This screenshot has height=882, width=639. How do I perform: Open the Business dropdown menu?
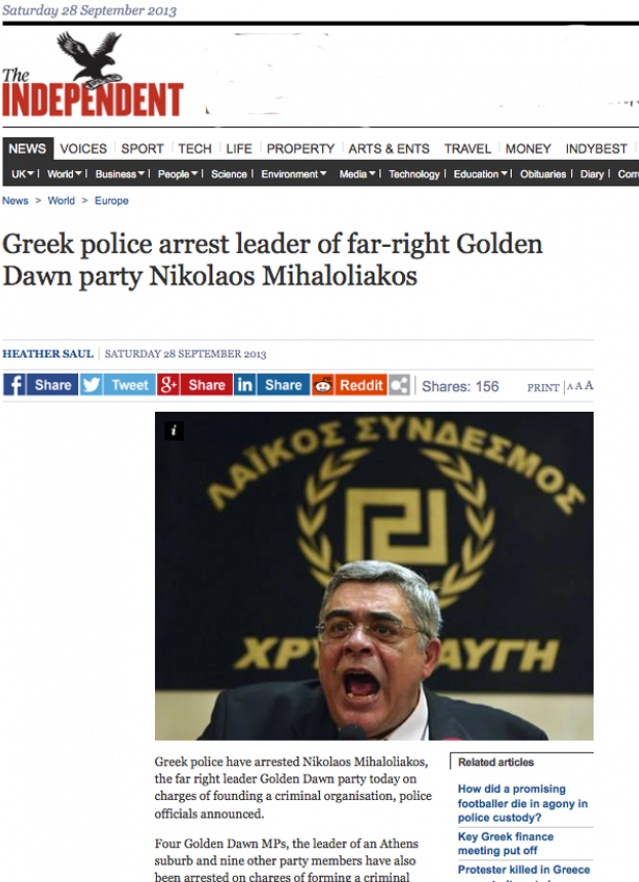tap(120, 174)
